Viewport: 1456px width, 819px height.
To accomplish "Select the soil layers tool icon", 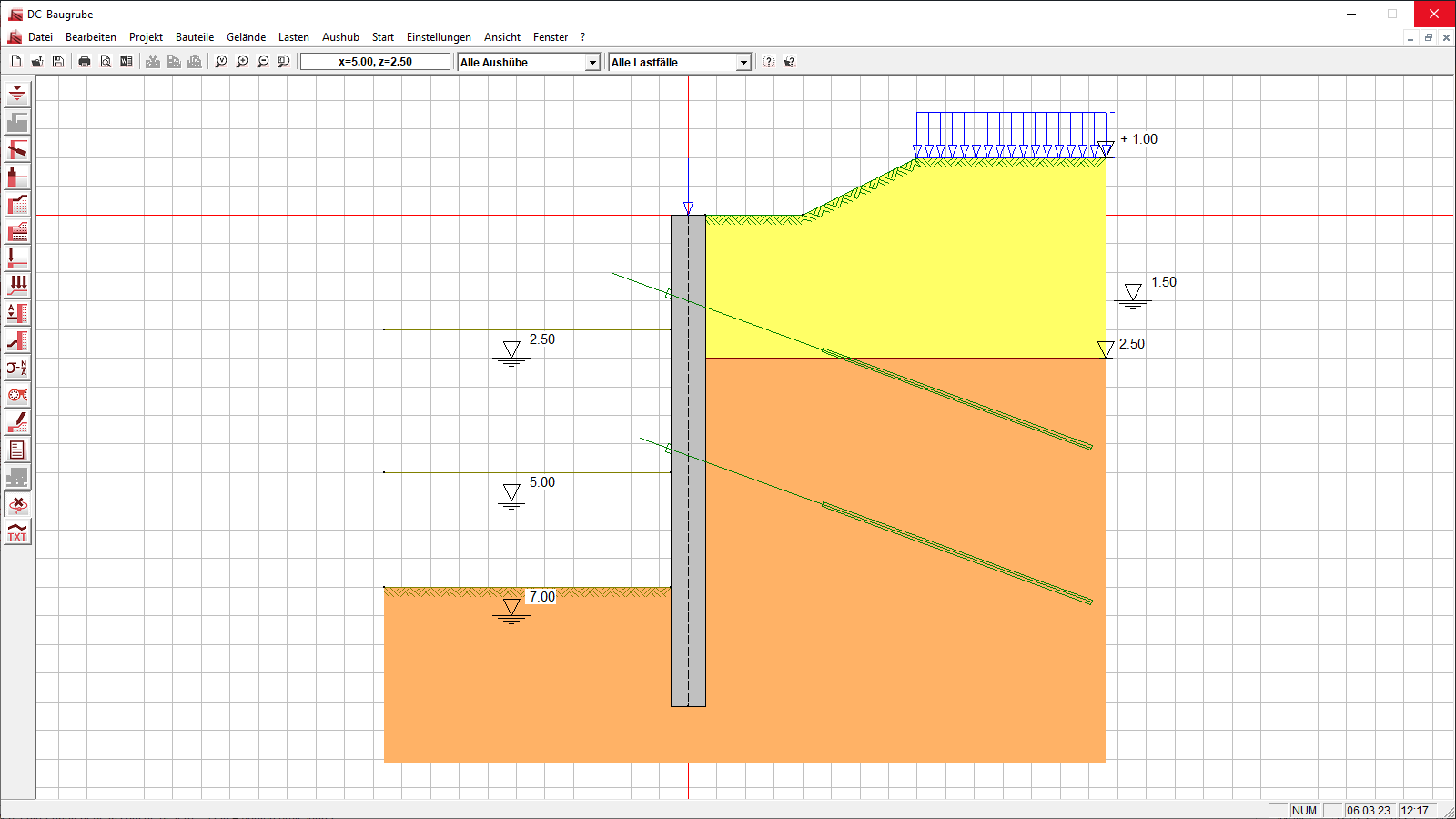I will point(17,231).
